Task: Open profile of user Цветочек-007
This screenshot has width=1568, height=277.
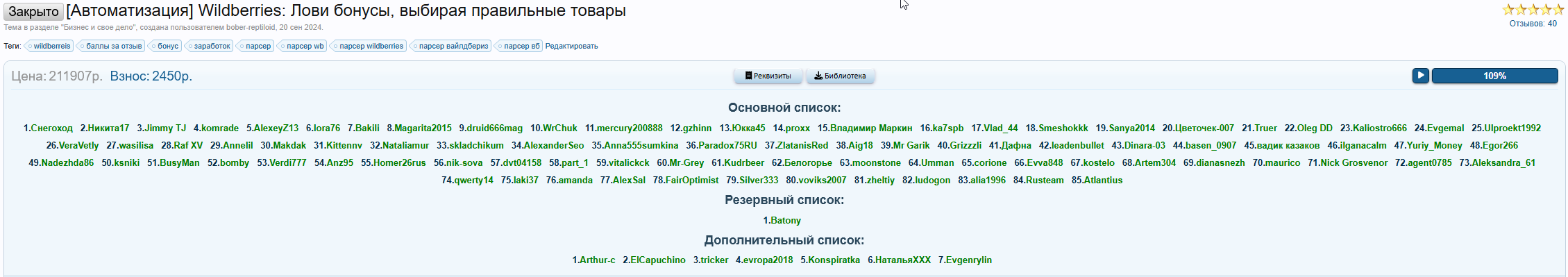Action: pos(1204,128)
